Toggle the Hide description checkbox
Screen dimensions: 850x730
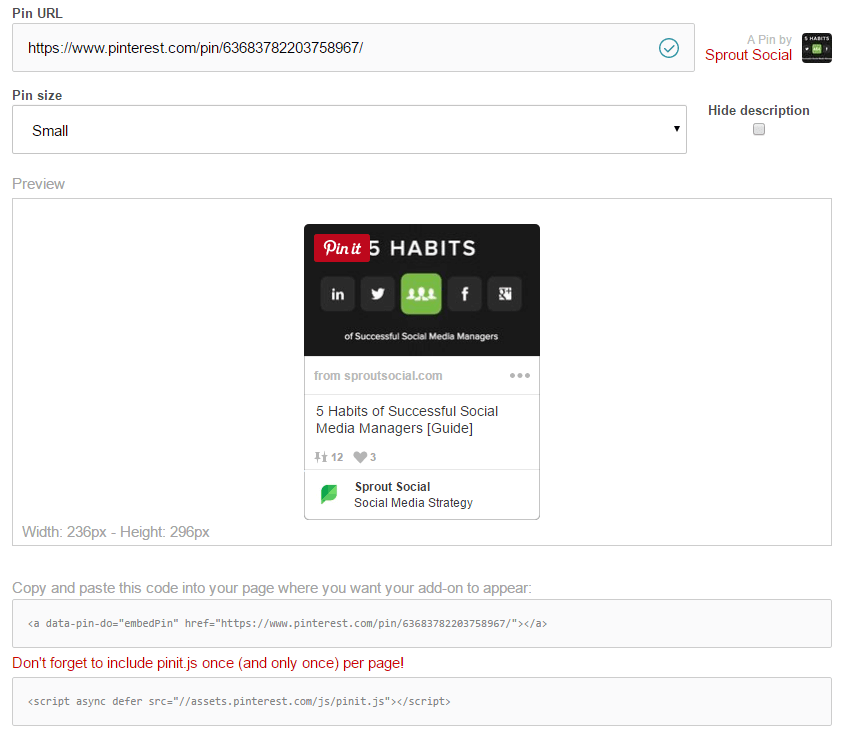(759, 129)
